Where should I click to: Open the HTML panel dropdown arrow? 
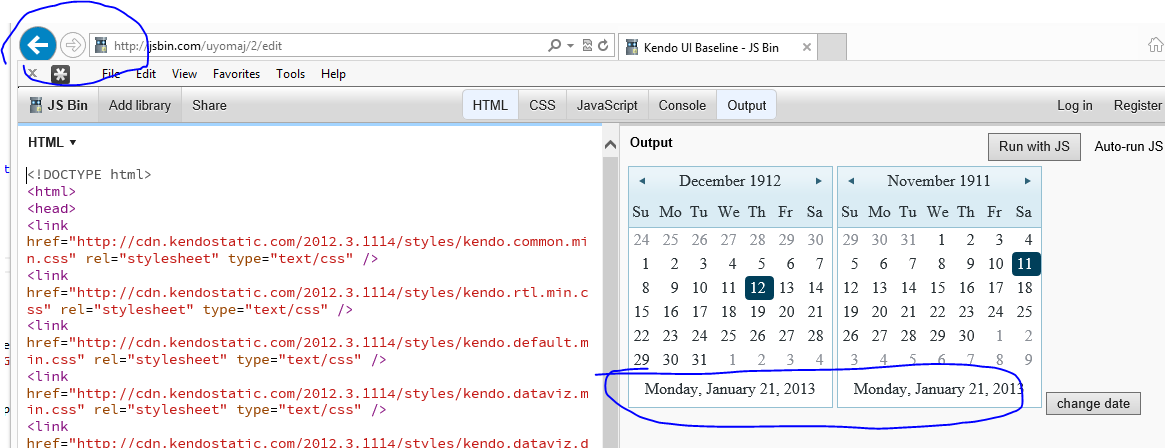coord(73,143)
